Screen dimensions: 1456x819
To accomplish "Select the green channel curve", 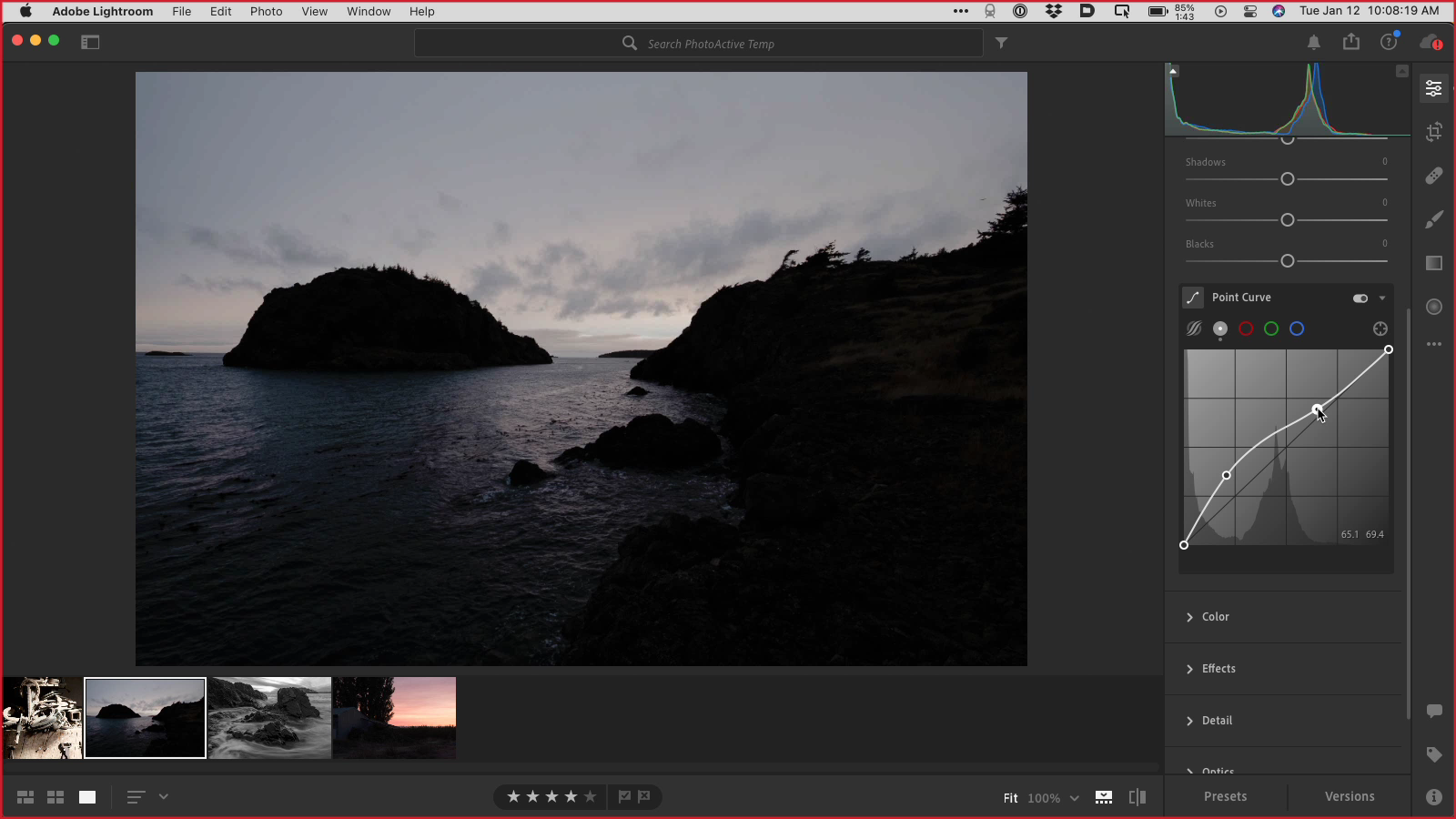I will 1271,329.
